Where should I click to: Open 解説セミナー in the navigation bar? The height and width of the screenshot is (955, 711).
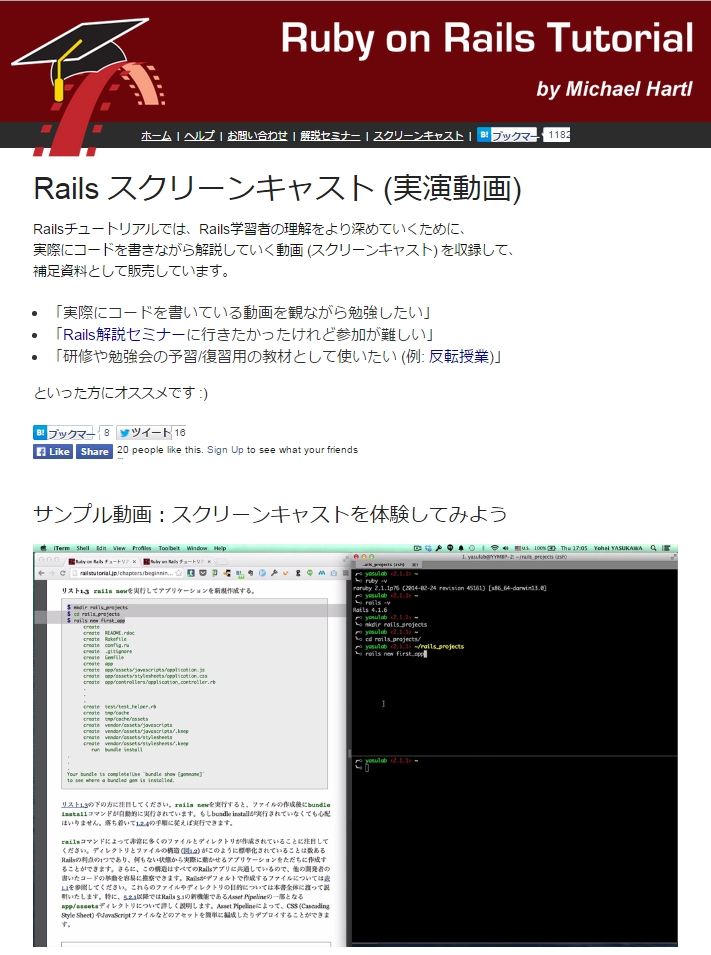pos(330,135)
